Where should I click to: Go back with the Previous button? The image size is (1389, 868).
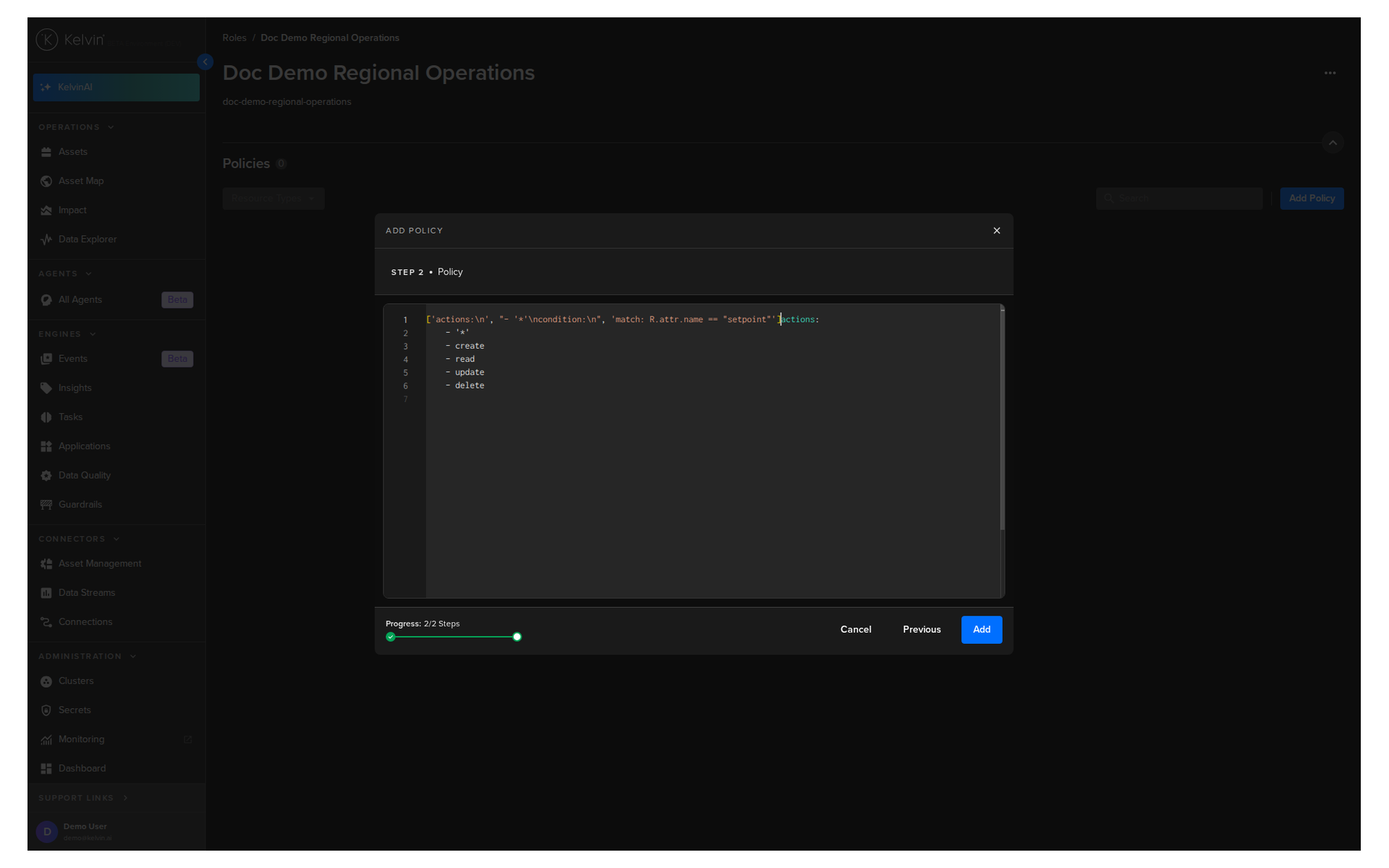pos(922,630)
